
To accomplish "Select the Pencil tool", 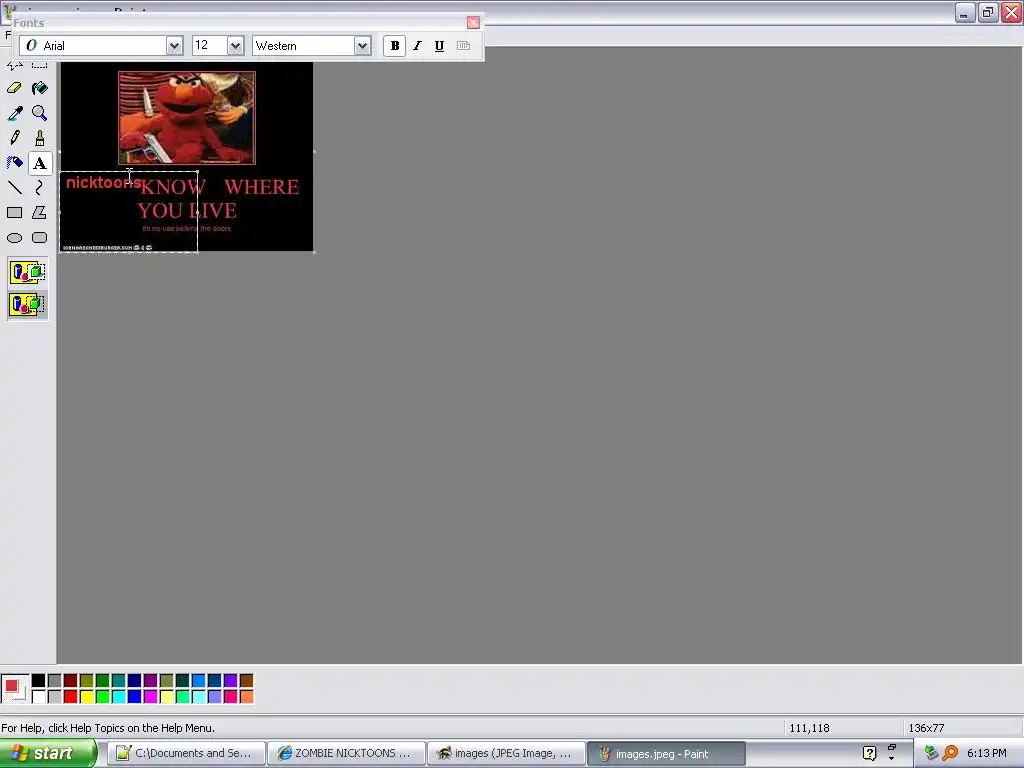I will [x=14, y=138].
